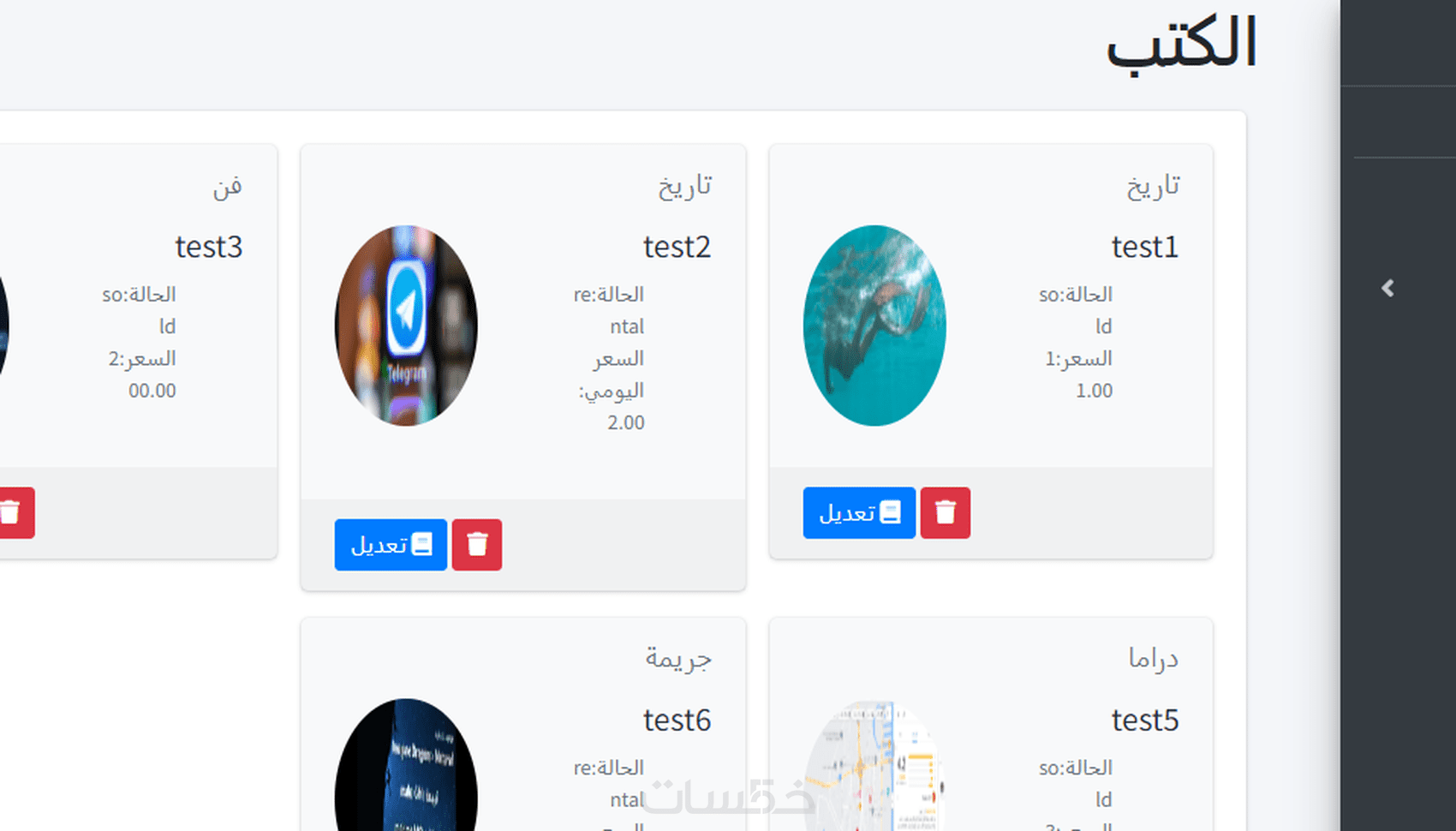Open the test2 Telegram logo thumbnail
The image size is (1456, 831).
click(x=406, y=326)
